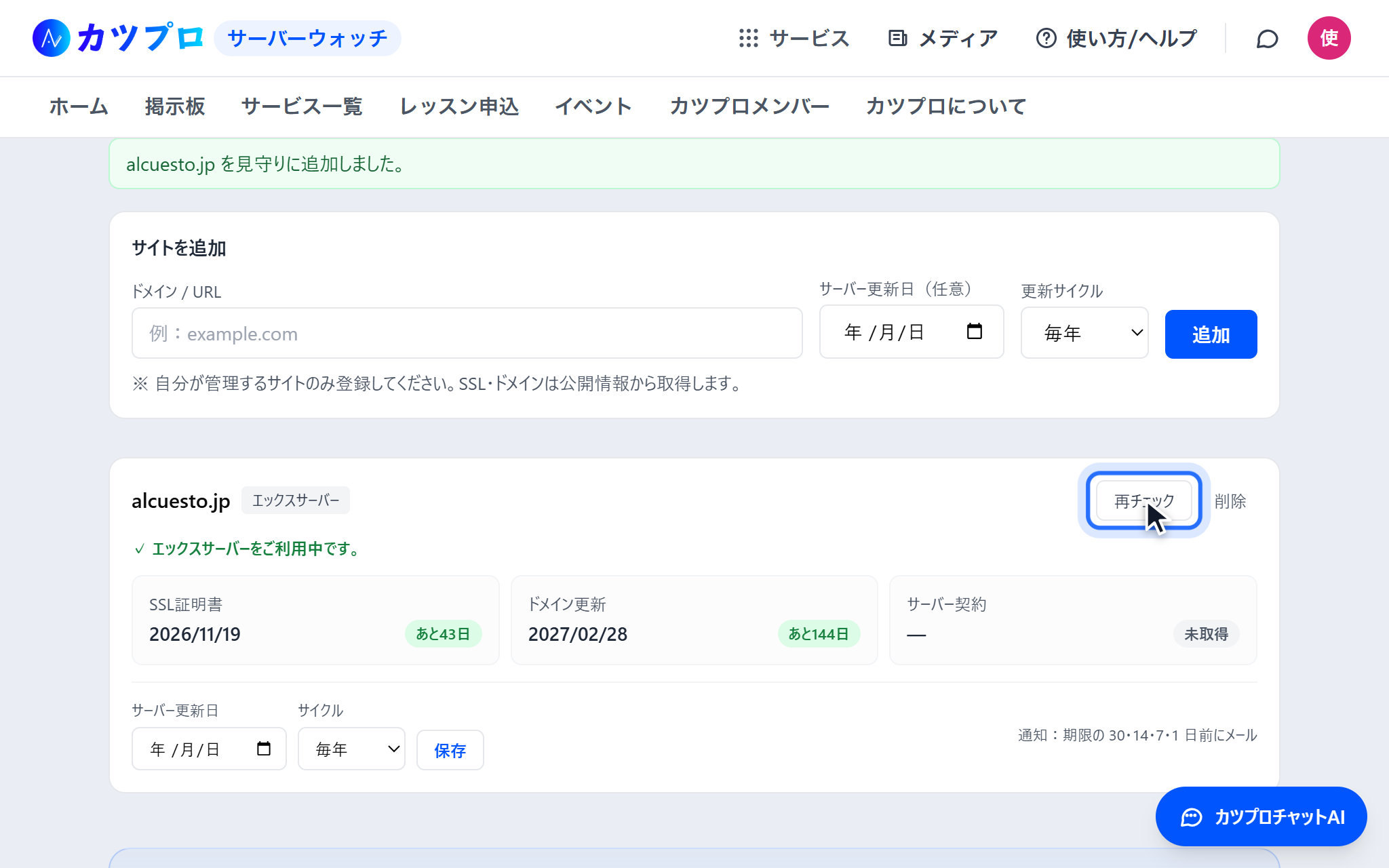Click the カツプロ wordmark text

click(140, 38)
